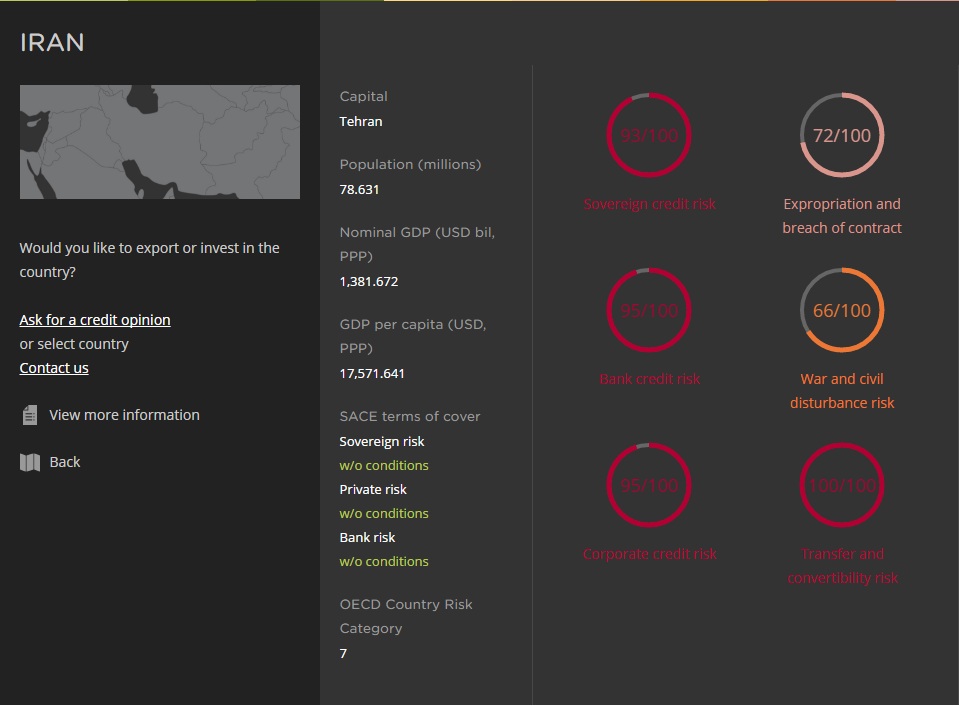959x706 pixels.
Task: Click the Sovereign credit risk 93/100 gauge
Action: click(649, 136)
